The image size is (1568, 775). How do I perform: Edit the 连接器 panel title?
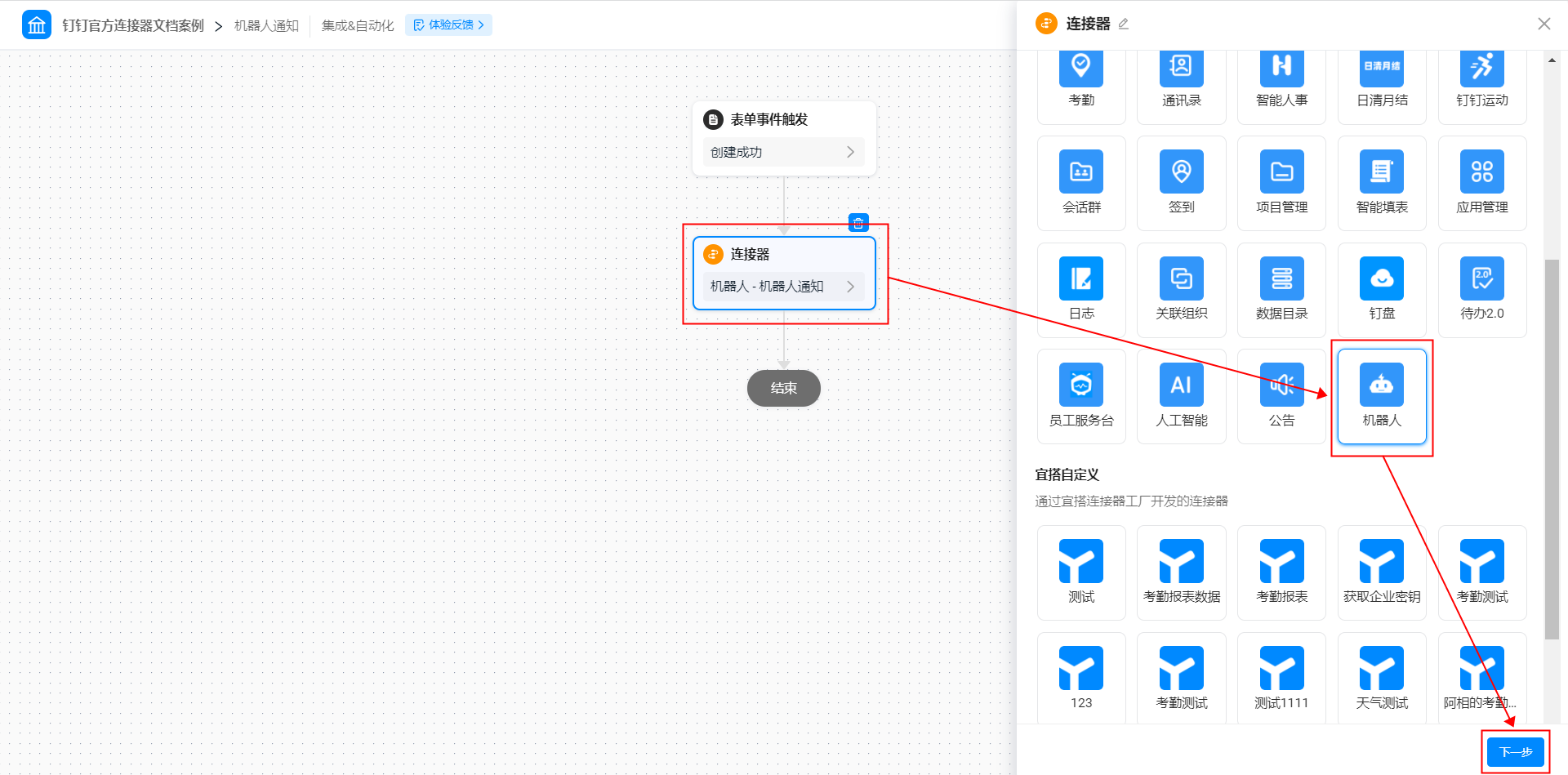tap(1124, 24)
